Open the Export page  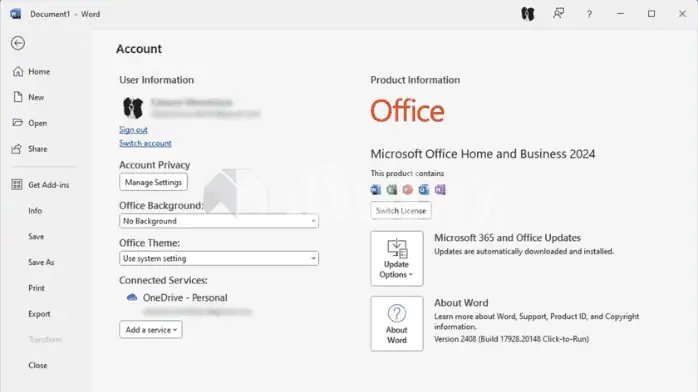pyautogui.click(x=39, y=314)
